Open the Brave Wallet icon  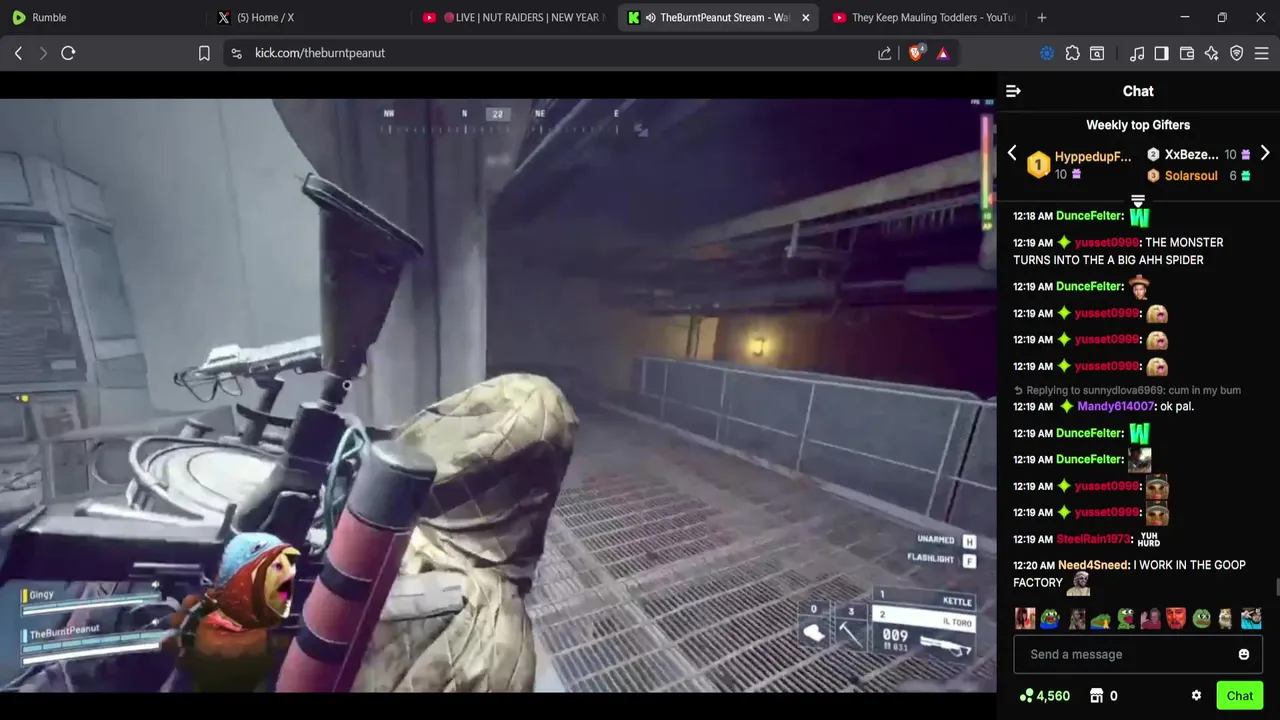pyautogui.click(x=1187, y=53)
